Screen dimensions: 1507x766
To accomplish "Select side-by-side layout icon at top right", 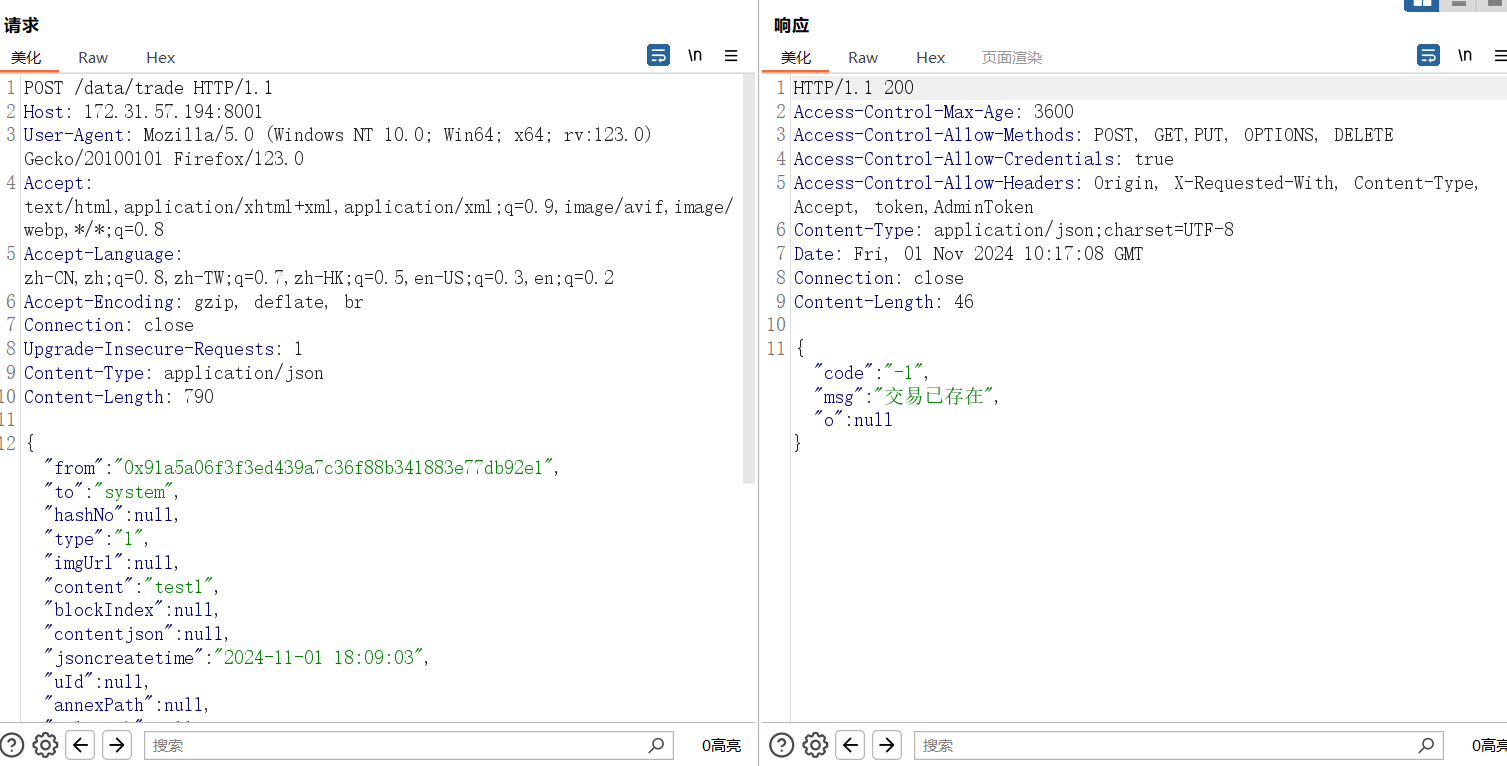I will 1421,4.
